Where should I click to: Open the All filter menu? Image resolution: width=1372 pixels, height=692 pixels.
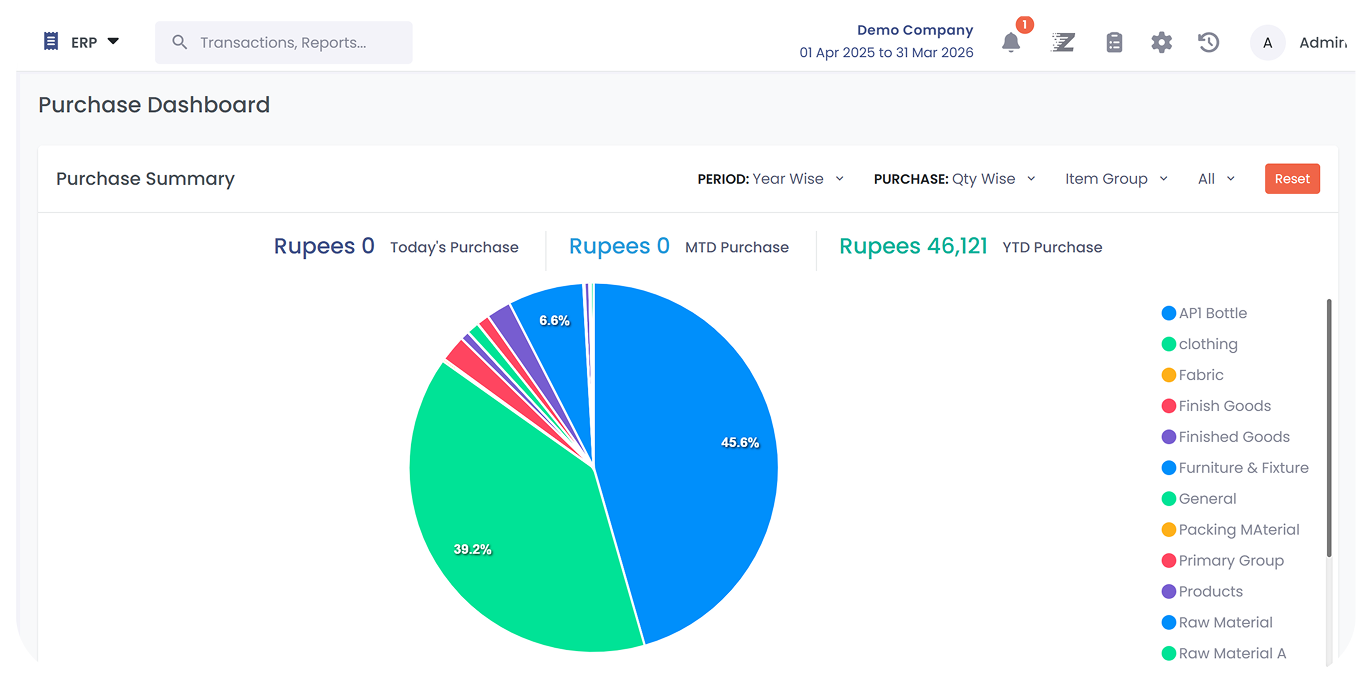click(1216, 179)
